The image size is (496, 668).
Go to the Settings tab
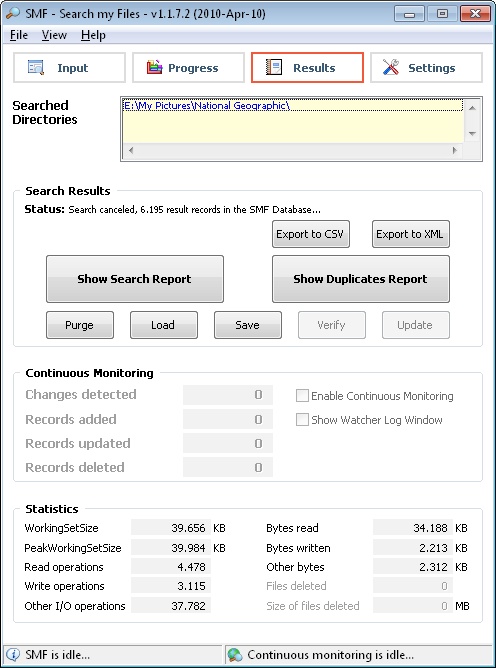click(426, 68)
